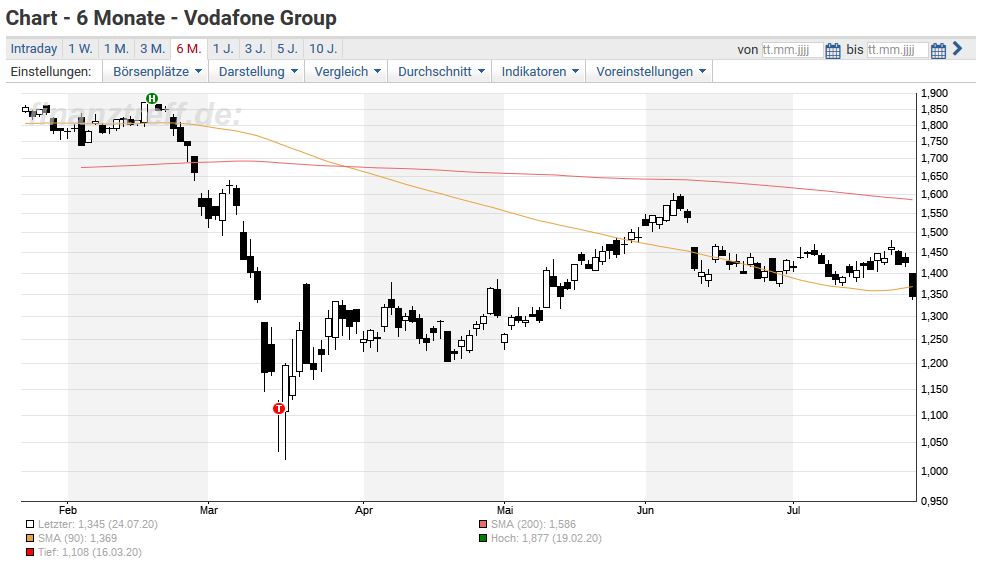Open the Indikatoren dropdown
The image size is (984, 568).
click(x=540, y=72)
